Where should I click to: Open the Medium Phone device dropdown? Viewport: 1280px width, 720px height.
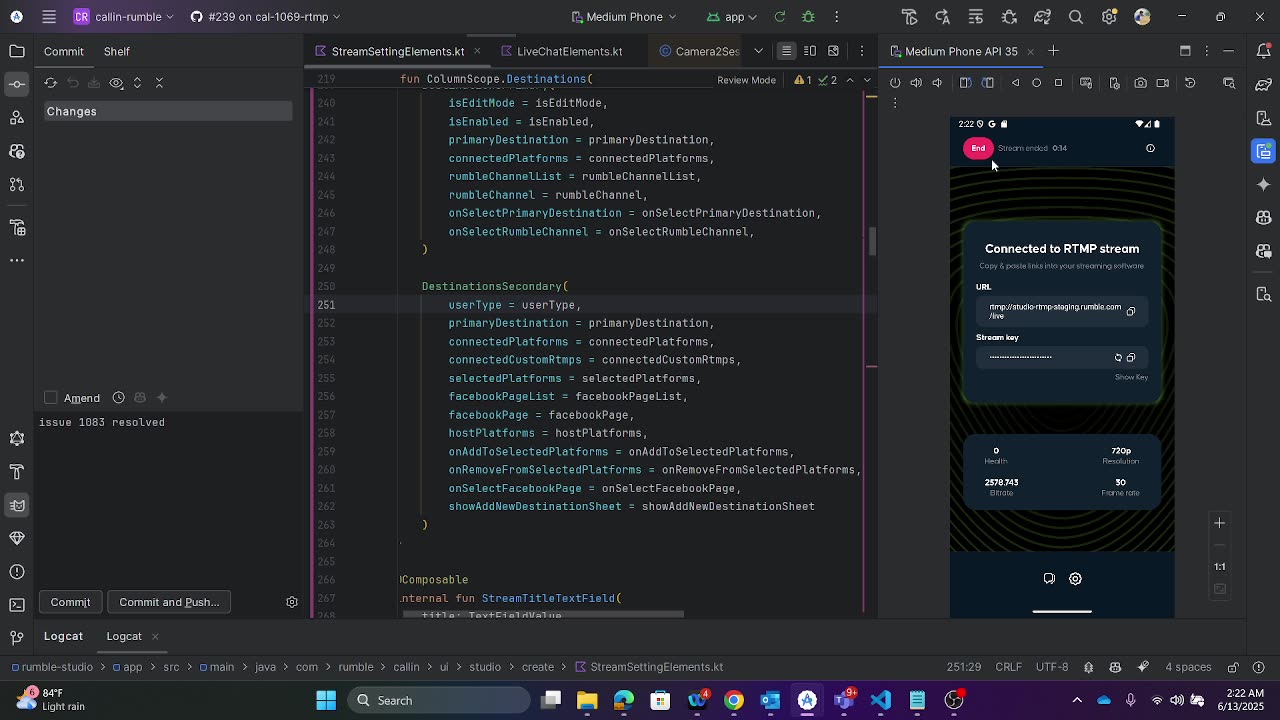[624, 17]
